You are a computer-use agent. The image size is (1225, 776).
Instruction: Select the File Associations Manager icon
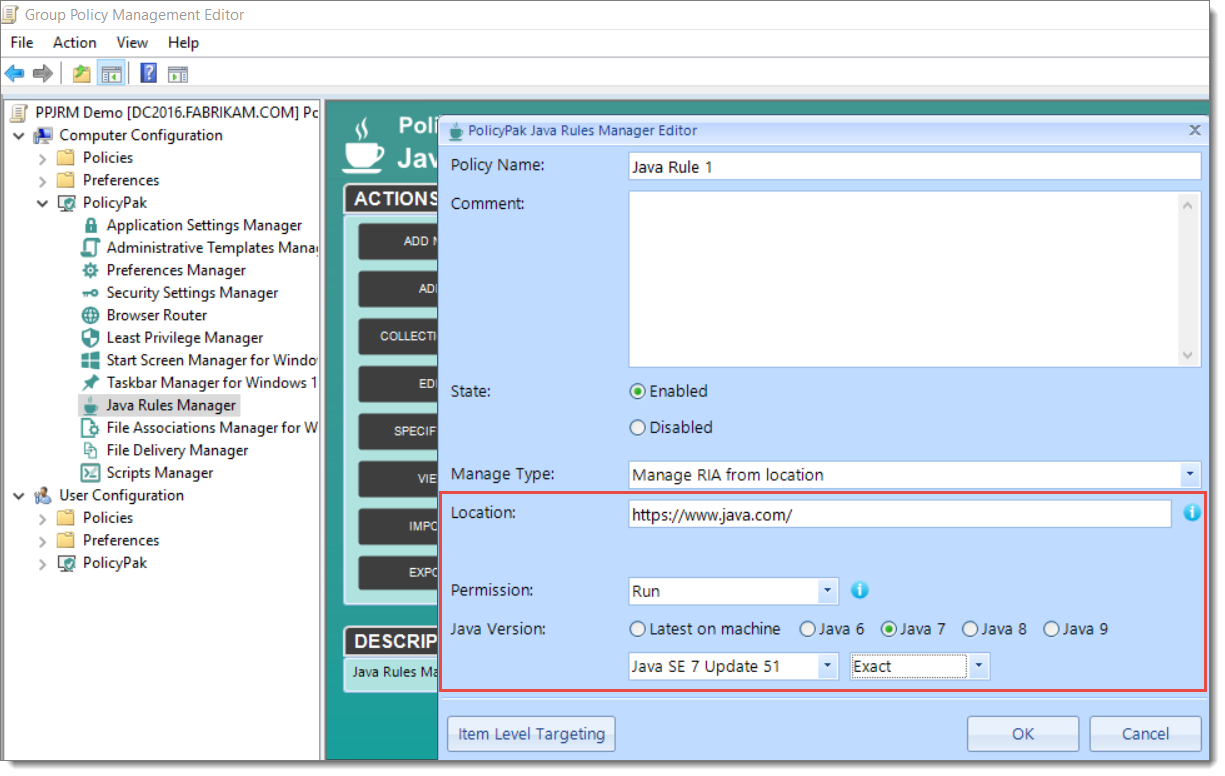coord(91,428)
